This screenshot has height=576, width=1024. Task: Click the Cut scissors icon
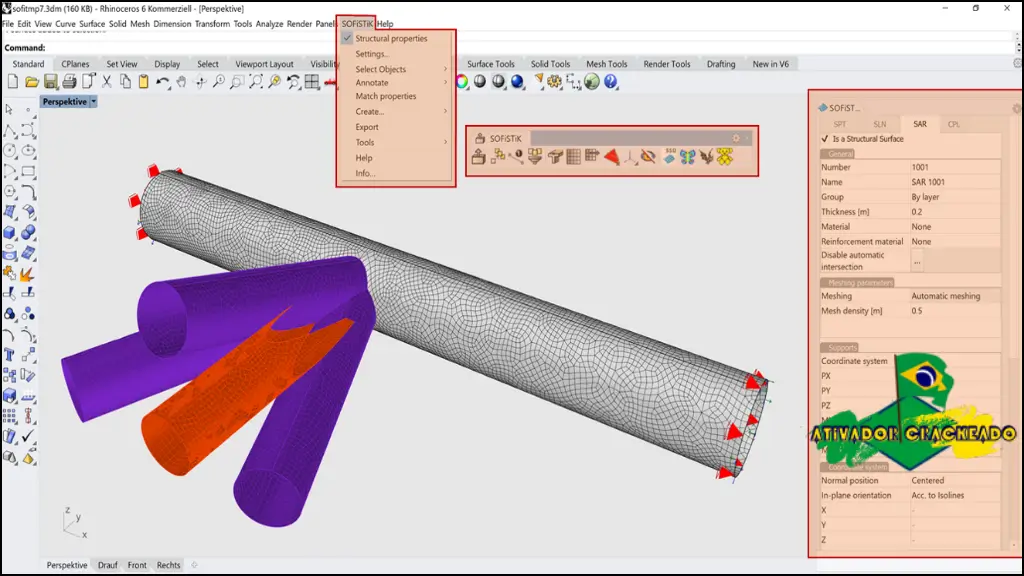click(x=106, y=82)
